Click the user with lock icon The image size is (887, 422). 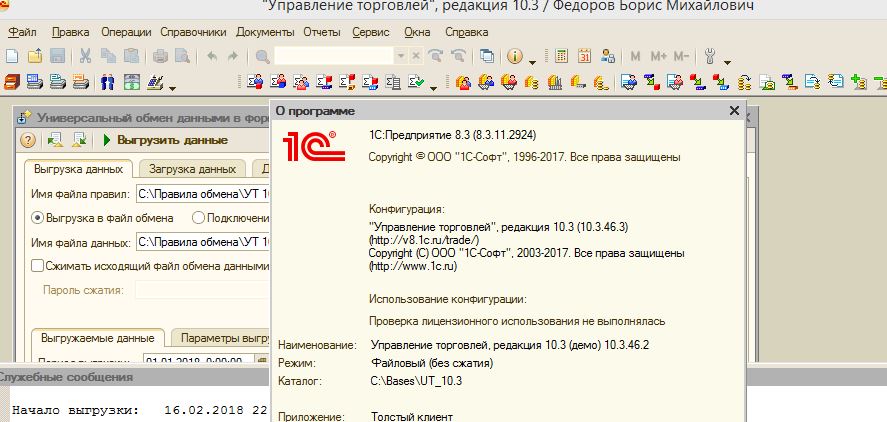pos(608,56)
